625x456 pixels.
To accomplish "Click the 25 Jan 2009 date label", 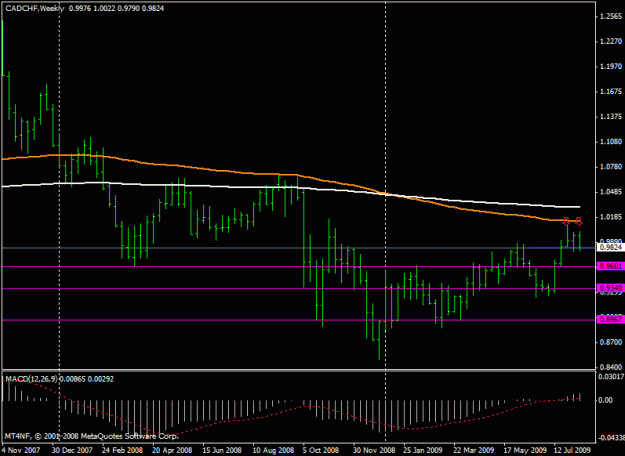I will coord(424,450).
